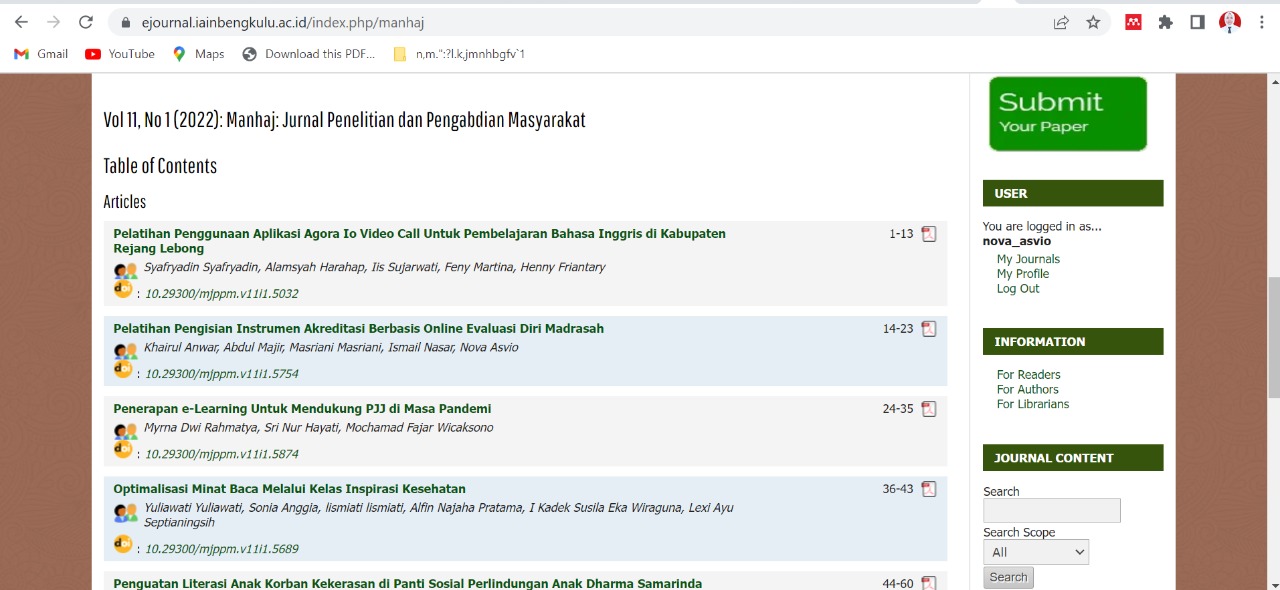Click the share page icon in address bar
This screenshot has width=1280, height=590.
[1061, 22]
